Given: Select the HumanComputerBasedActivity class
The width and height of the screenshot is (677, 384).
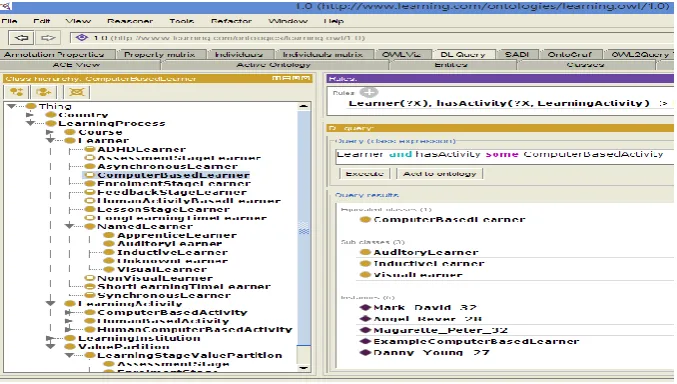Looking at the screenshot, I should click(195, 330).
